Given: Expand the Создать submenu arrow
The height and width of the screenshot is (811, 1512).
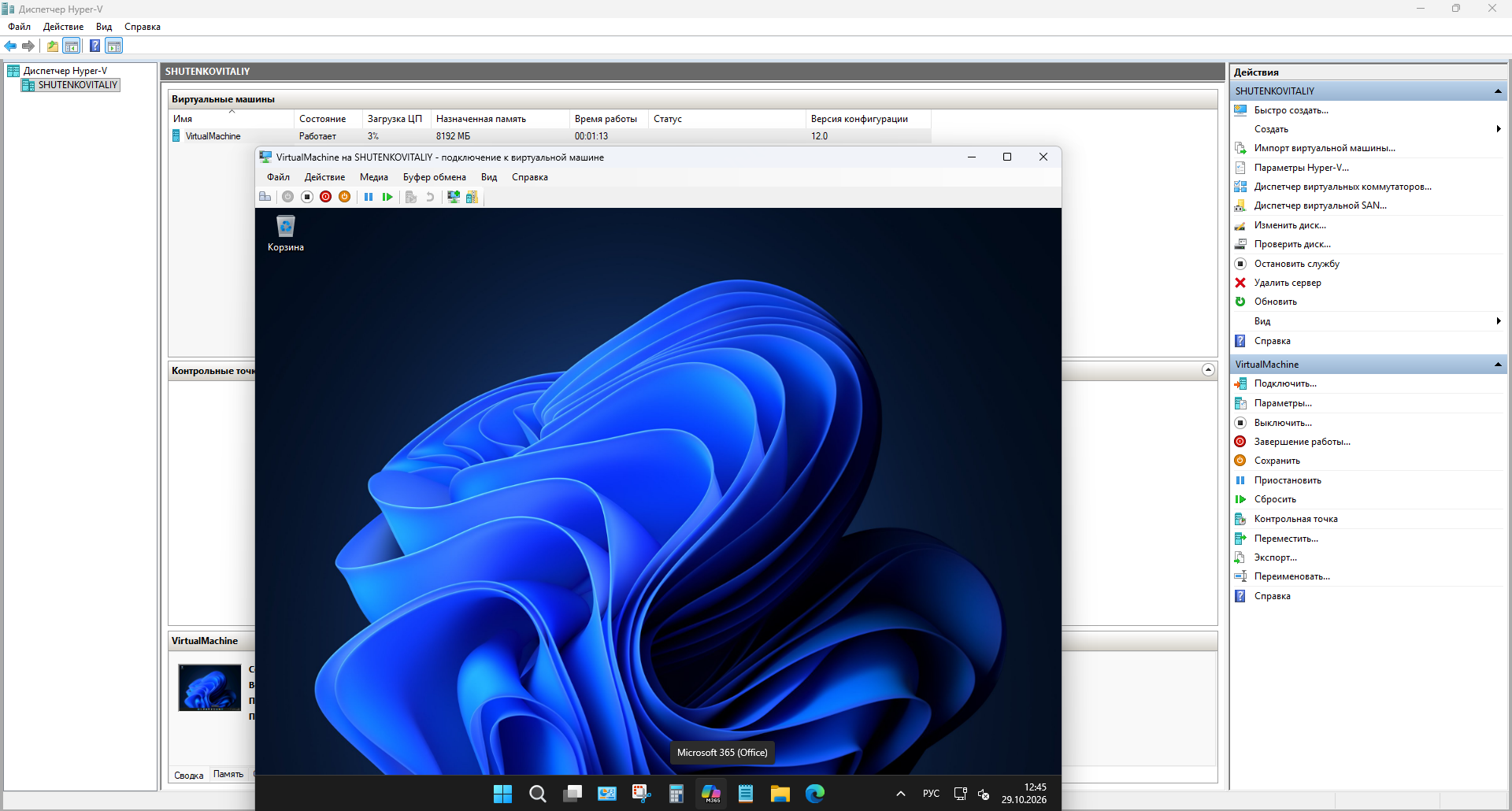Looking at the screenshot, I should (x=1498, y=129).
